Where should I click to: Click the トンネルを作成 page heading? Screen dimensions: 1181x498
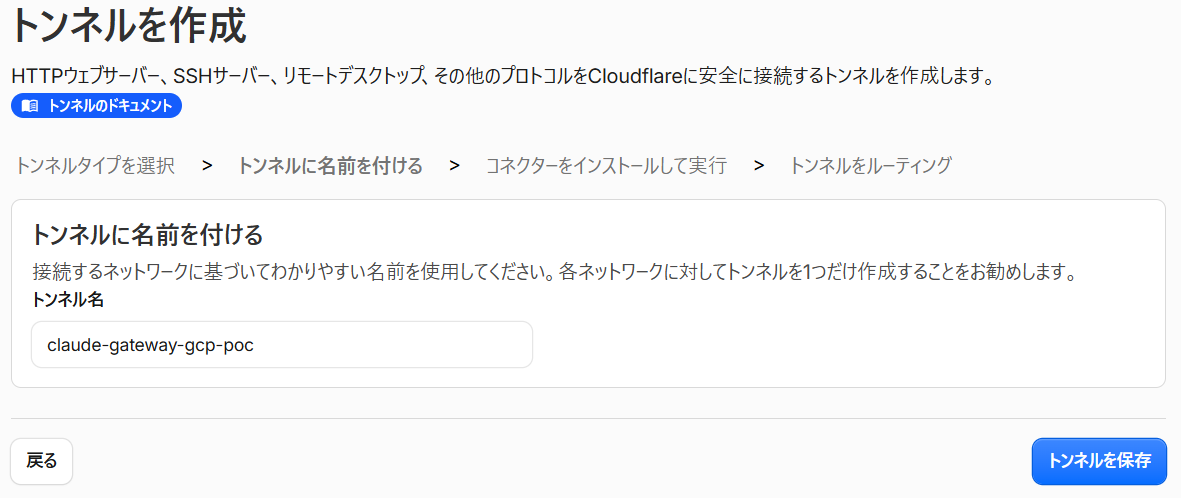128,28
